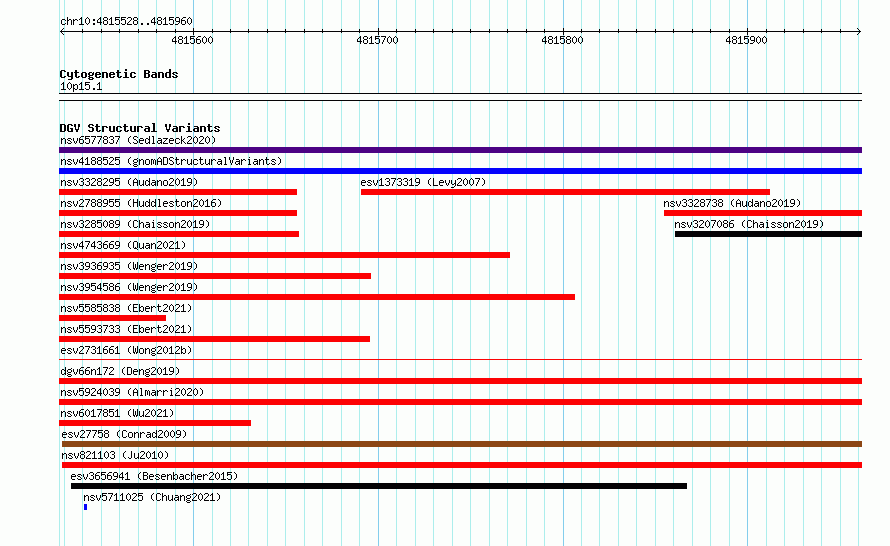Click the ruler's left arrow end

click(62, 32)
